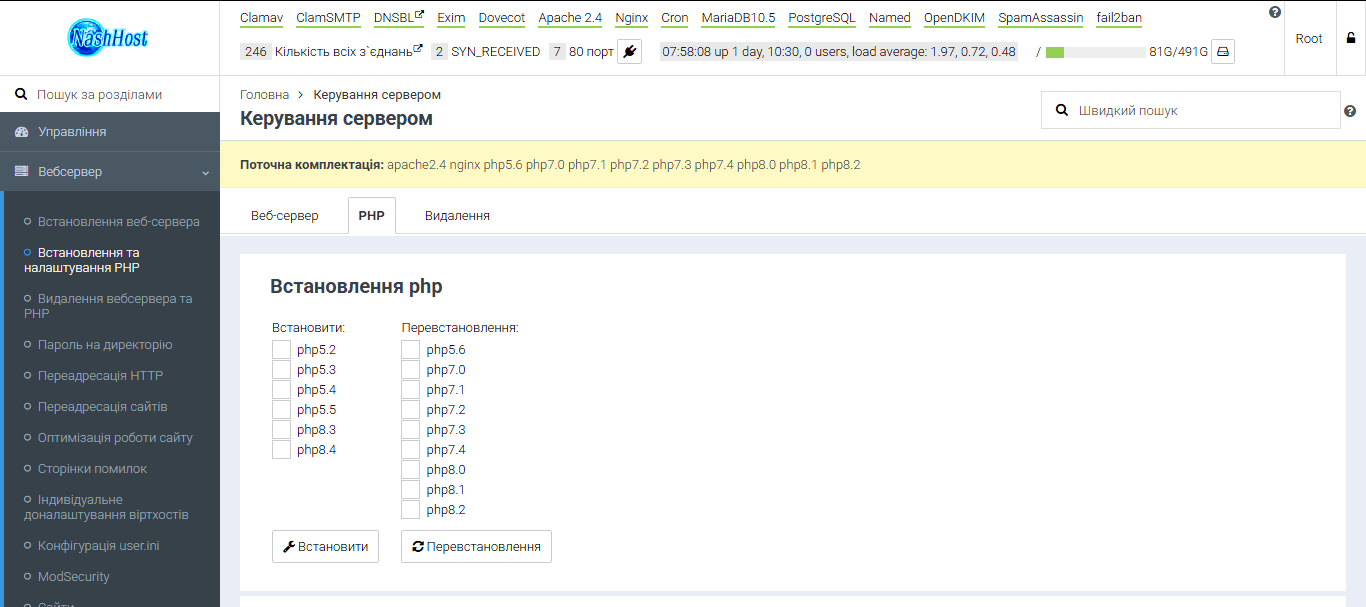Click the Управління sidebar icon
This screenshot has width=1366, height=607.
(x=21, y=131)
